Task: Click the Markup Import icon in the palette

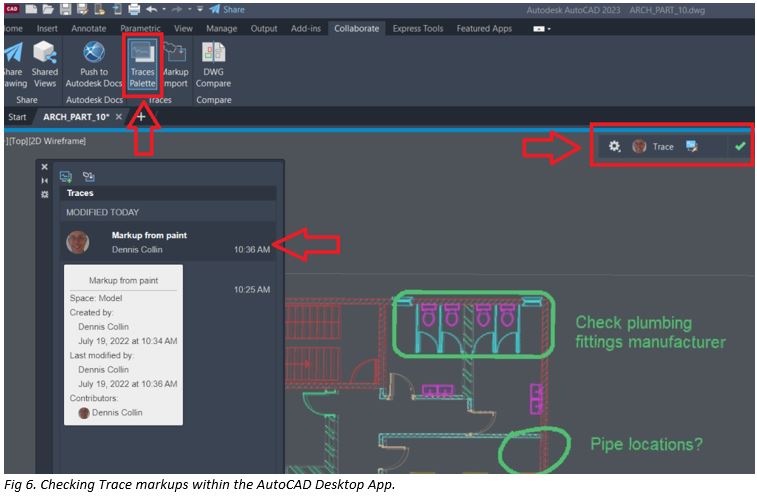Action: [88, 177]
